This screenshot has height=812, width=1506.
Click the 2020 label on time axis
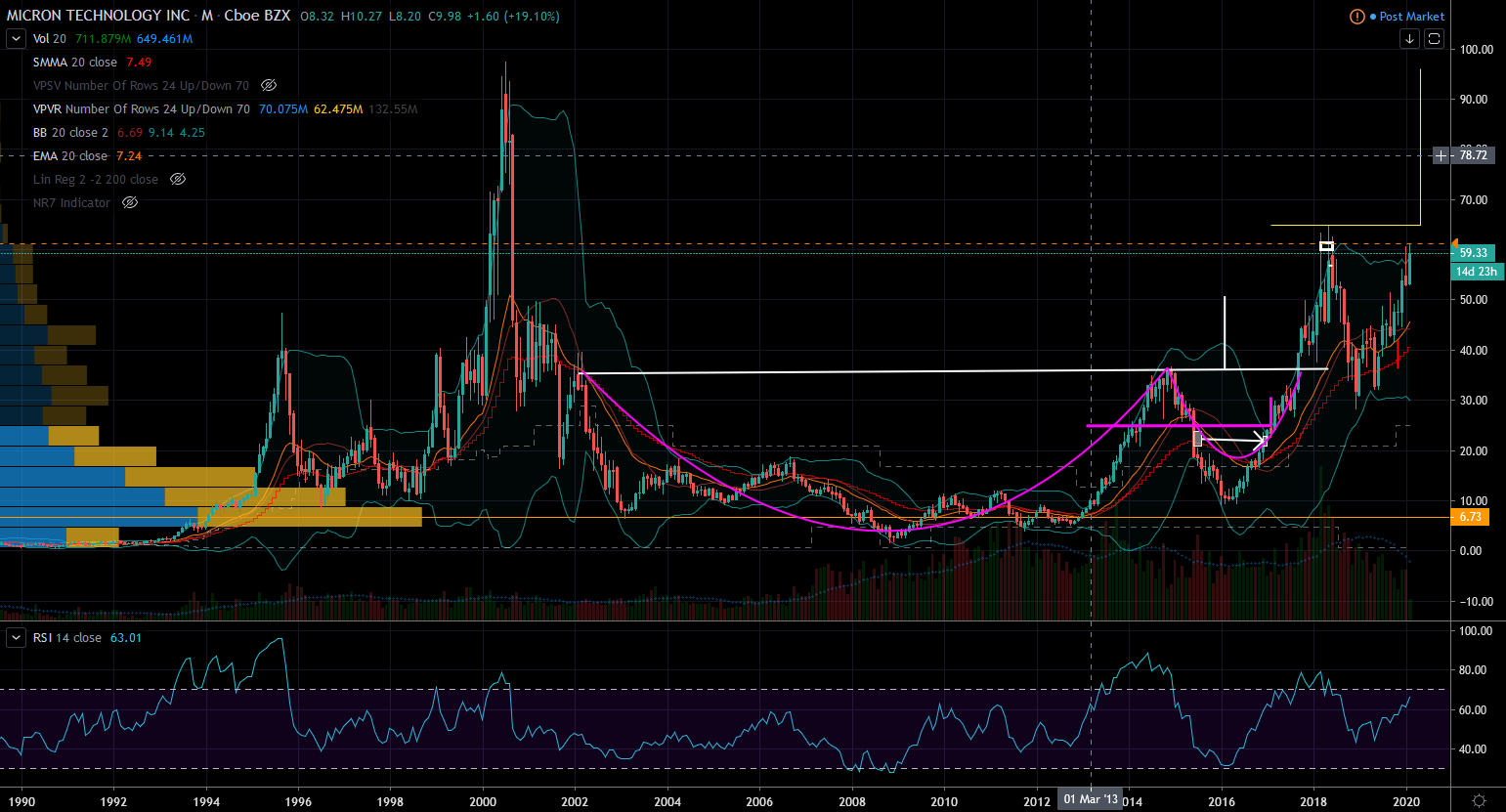pos(1406,802)
